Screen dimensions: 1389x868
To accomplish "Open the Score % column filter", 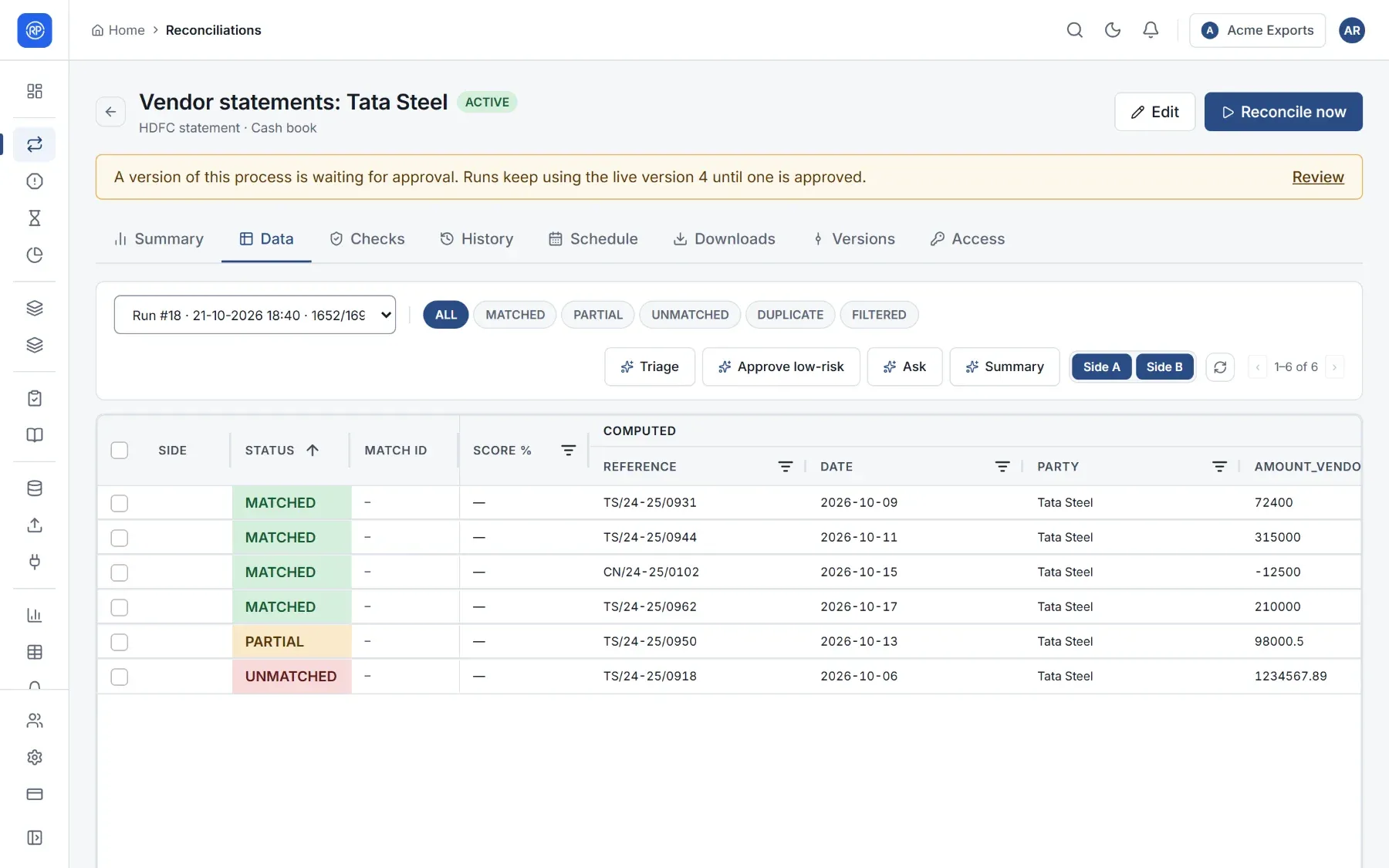I will coord(569,451).
